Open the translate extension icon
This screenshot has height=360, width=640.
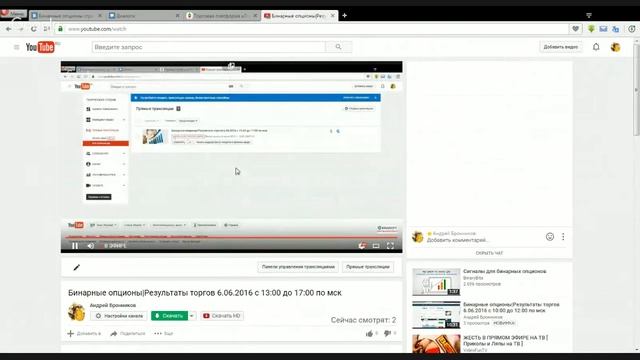coord(616,29)
